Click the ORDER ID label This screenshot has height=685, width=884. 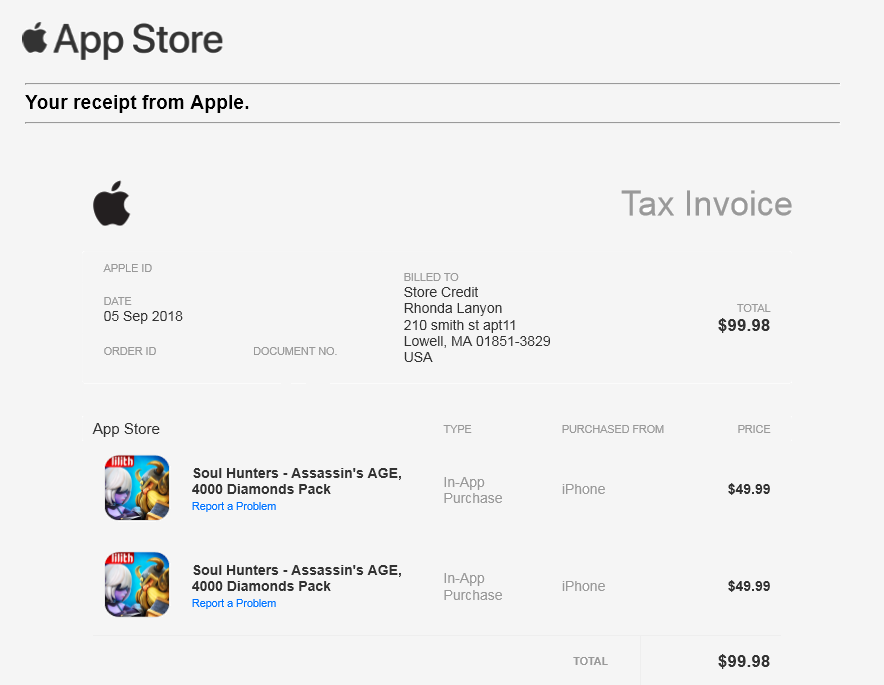coord(130,352)
